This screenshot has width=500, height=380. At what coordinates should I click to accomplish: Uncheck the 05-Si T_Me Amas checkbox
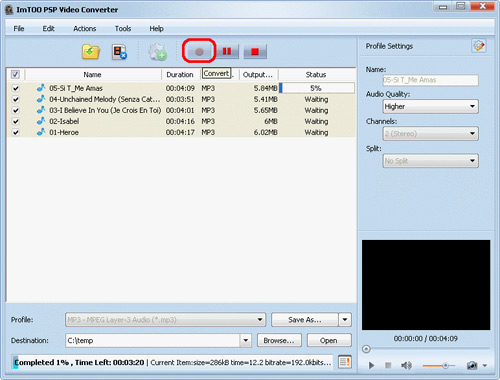pyautogui.click(x=15, y=88)
